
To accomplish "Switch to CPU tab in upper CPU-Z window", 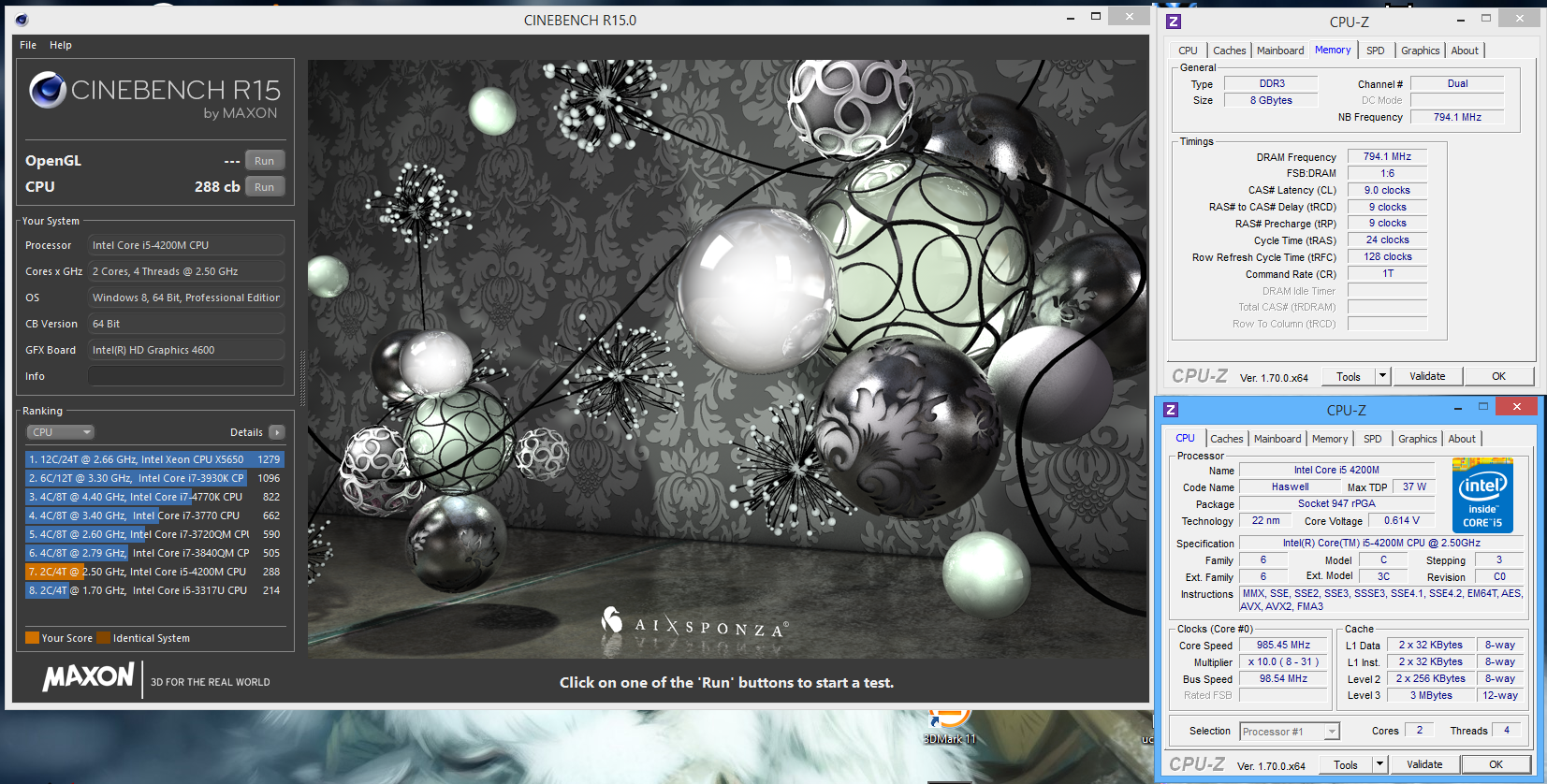I will 1188,51.
